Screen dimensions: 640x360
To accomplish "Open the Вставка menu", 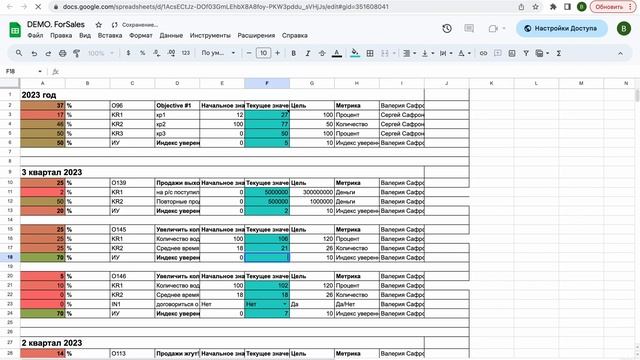I will (x=110, y=36).
